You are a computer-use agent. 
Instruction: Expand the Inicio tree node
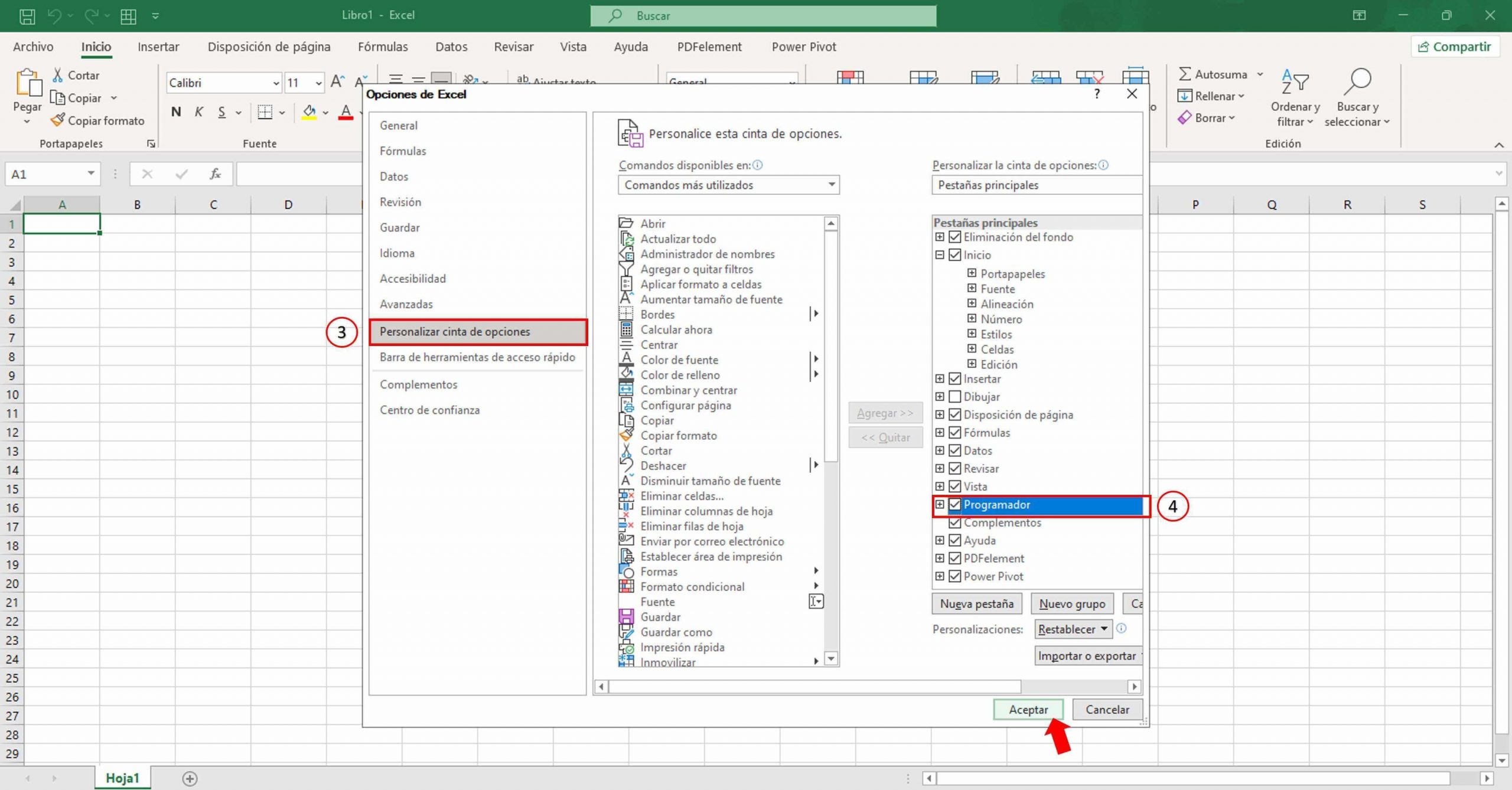(x=940, y=254)
